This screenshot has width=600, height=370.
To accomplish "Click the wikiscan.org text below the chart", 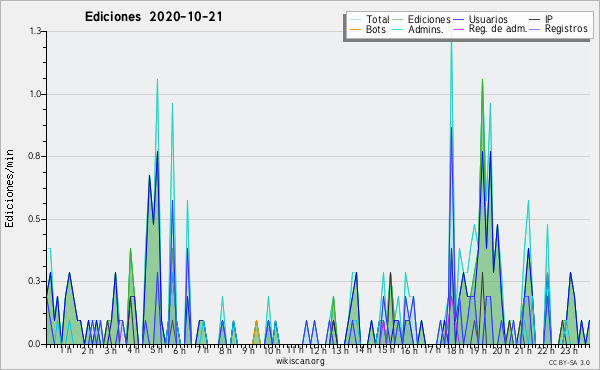I will click(x=300, y=361).
